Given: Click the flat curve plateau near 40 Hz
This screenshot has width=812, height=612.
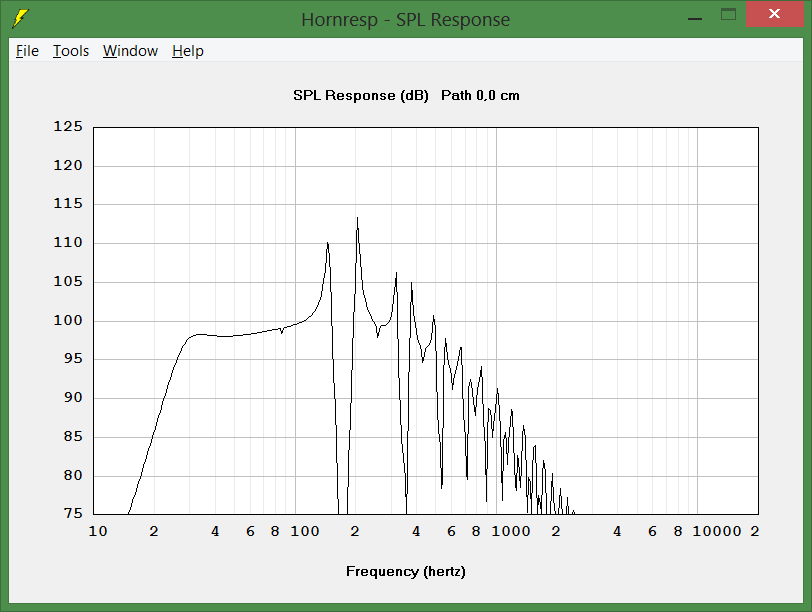Looking at the screenshot, I should (215, 336).
